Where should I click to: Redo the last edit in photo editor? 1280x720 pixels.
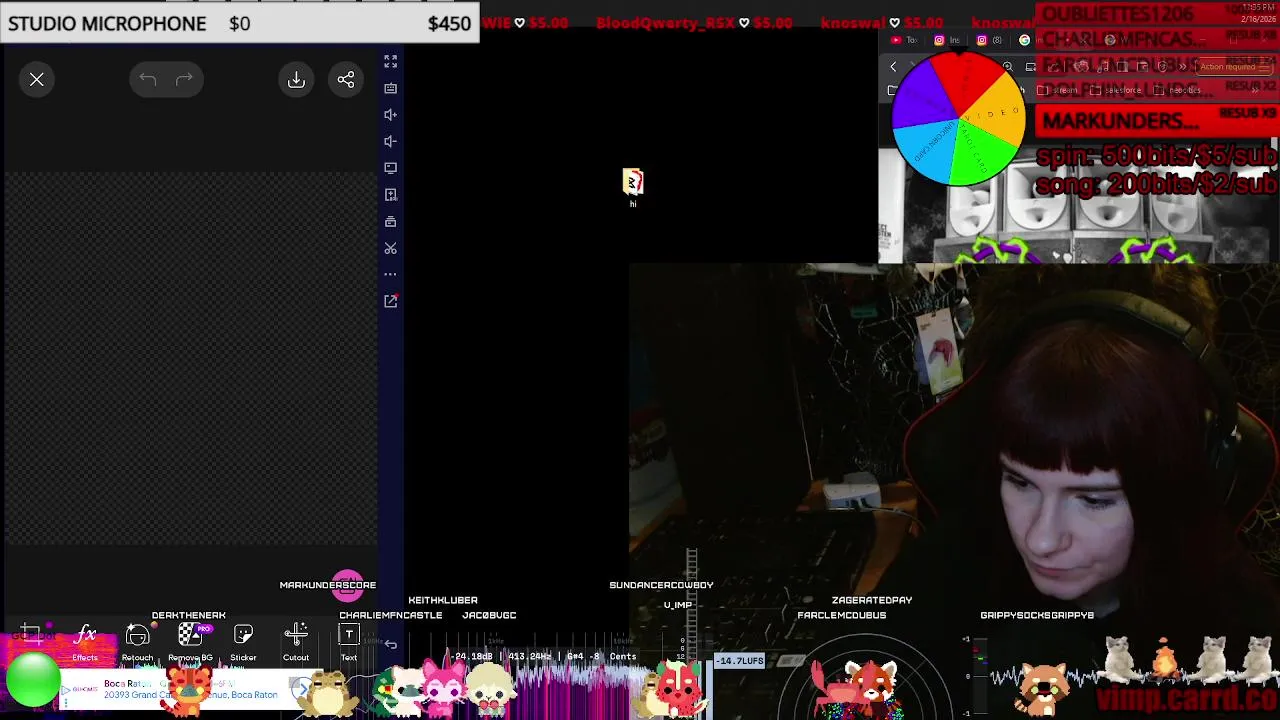click(x=184, y=80)
